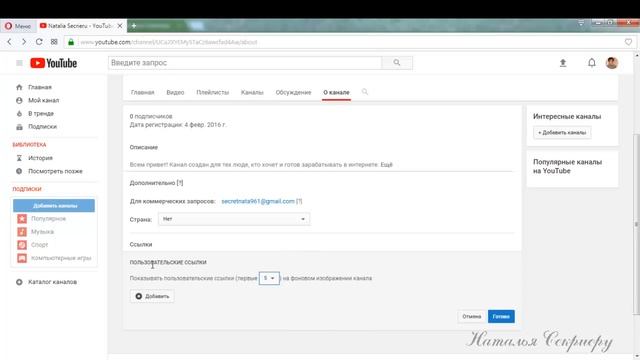Click the channel search magnifier icon
Viewport: 640px width, 360px height.
pos(364,92)
